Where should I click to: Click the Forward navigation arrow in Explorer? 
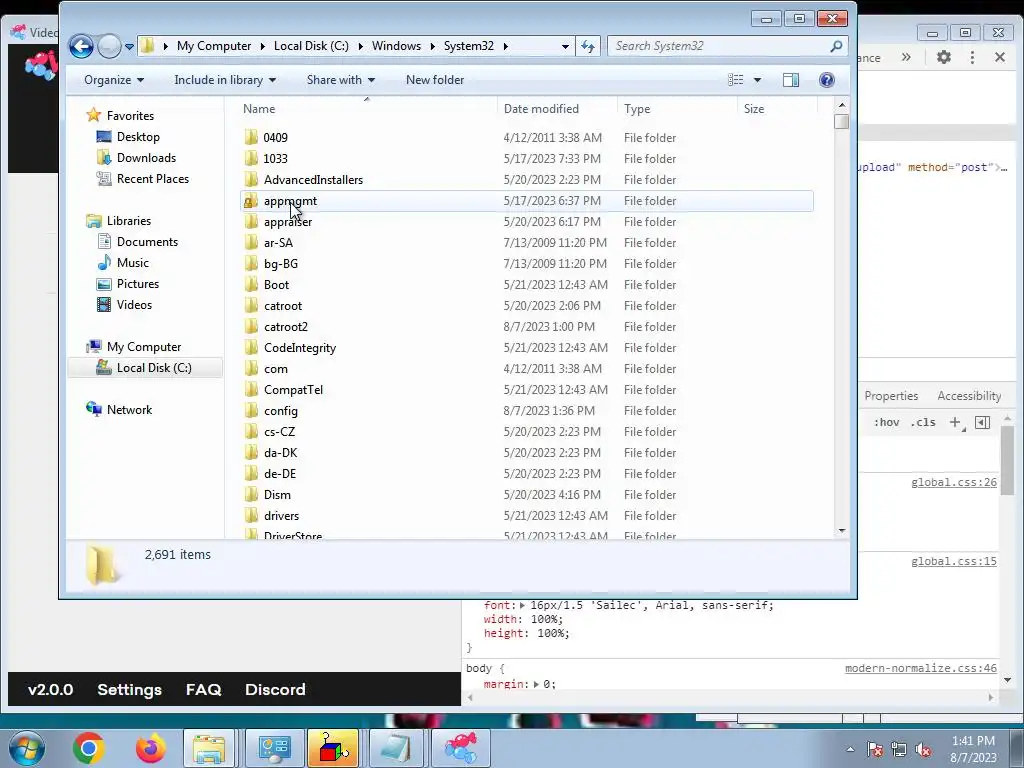[109, 46]
